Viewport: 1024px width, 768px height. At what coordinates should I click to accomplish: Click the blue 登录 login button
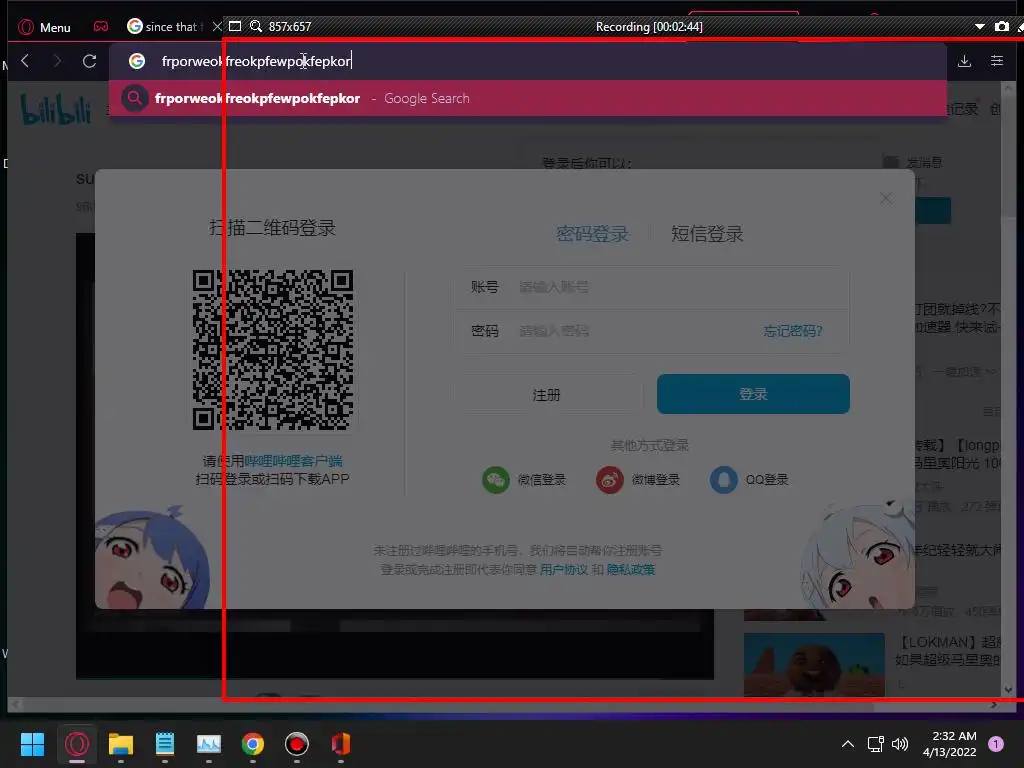[x=753, y=394]
